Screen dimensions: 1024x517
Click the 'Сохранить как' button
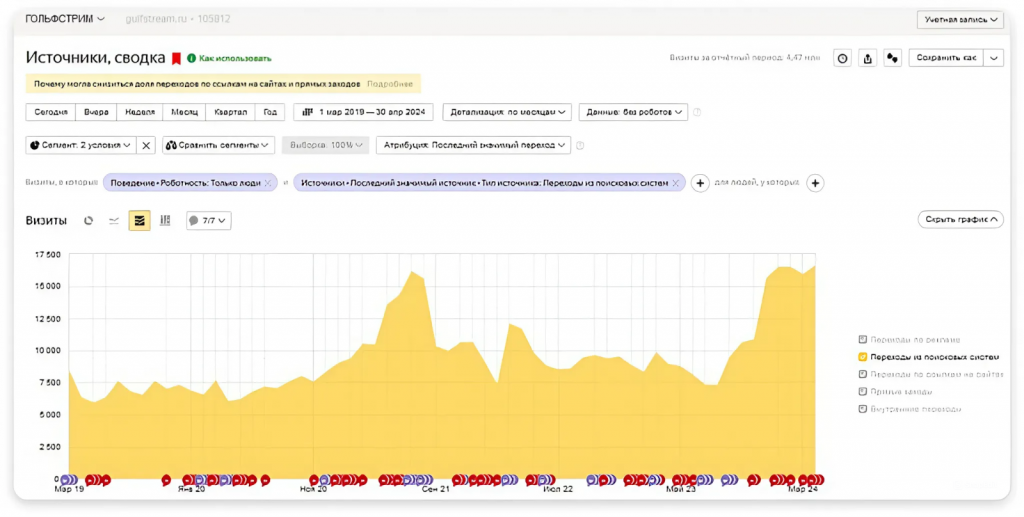[x=946, y=58]
